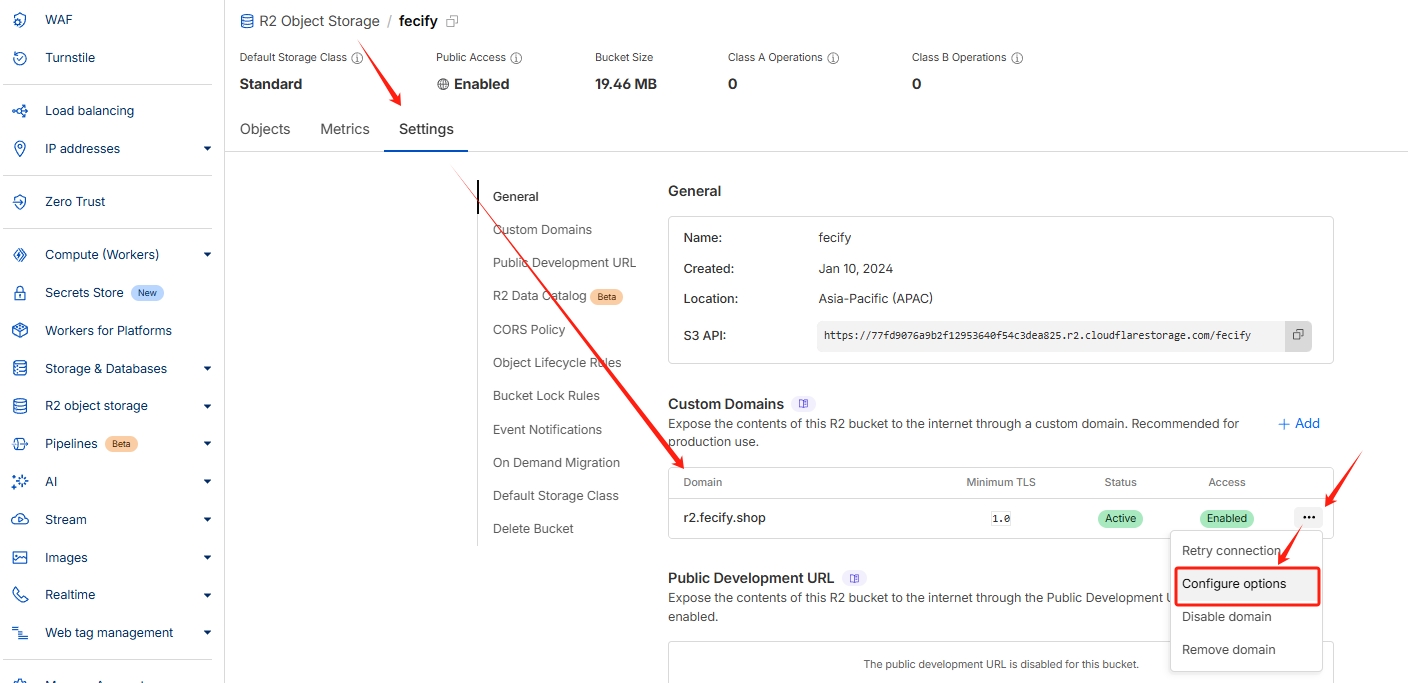Expand Storage & Databases sidebar section
Screen dimensions: 1408x683
point(207,369)
